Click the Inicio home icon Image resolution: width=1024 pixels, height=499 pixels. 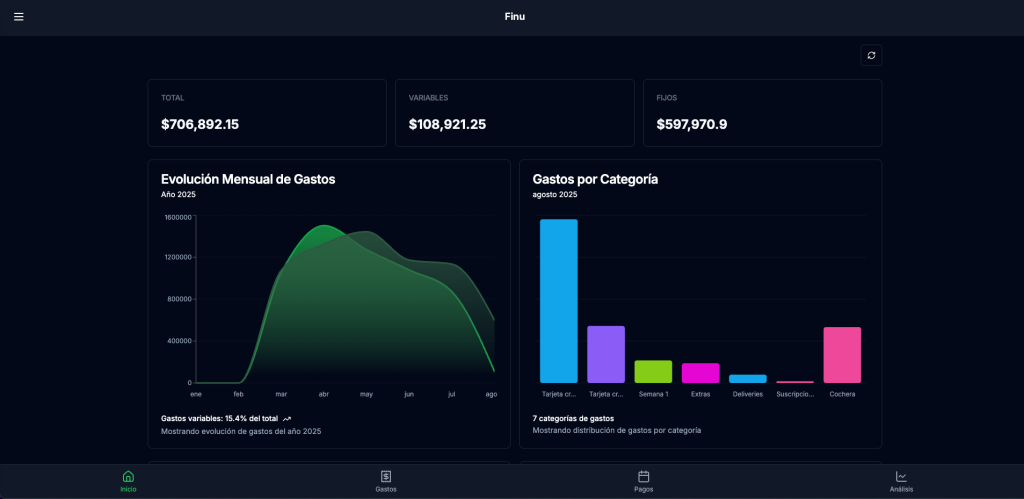[x=128, y=476]
